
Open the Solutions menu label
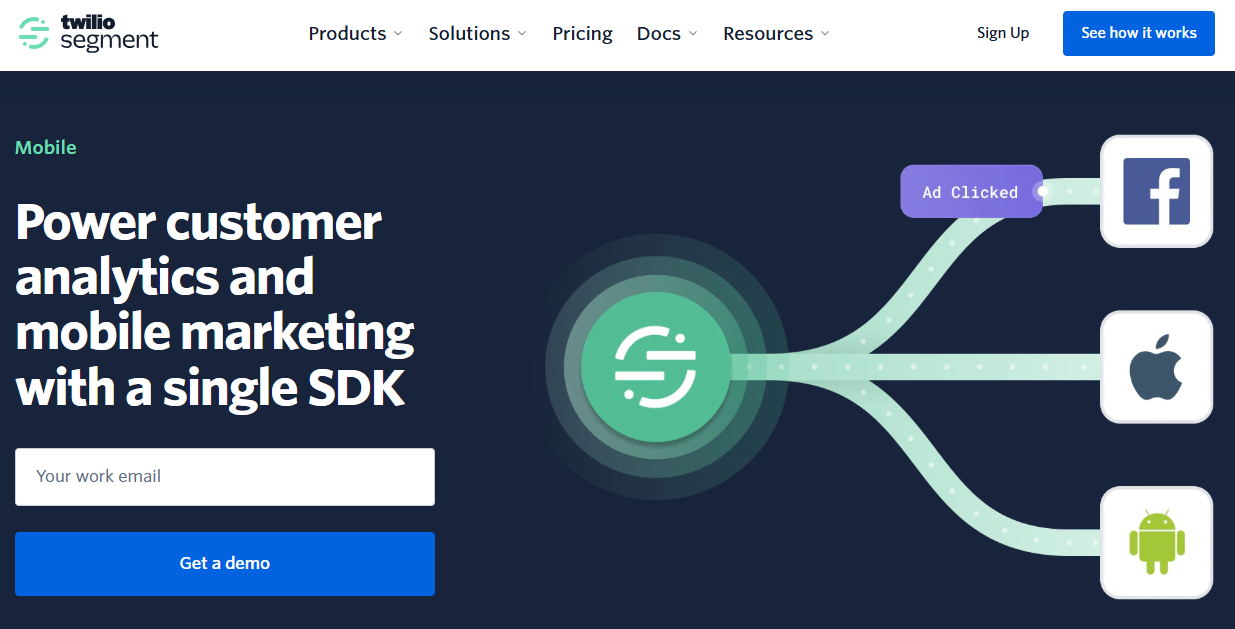(x=469, y=33)
